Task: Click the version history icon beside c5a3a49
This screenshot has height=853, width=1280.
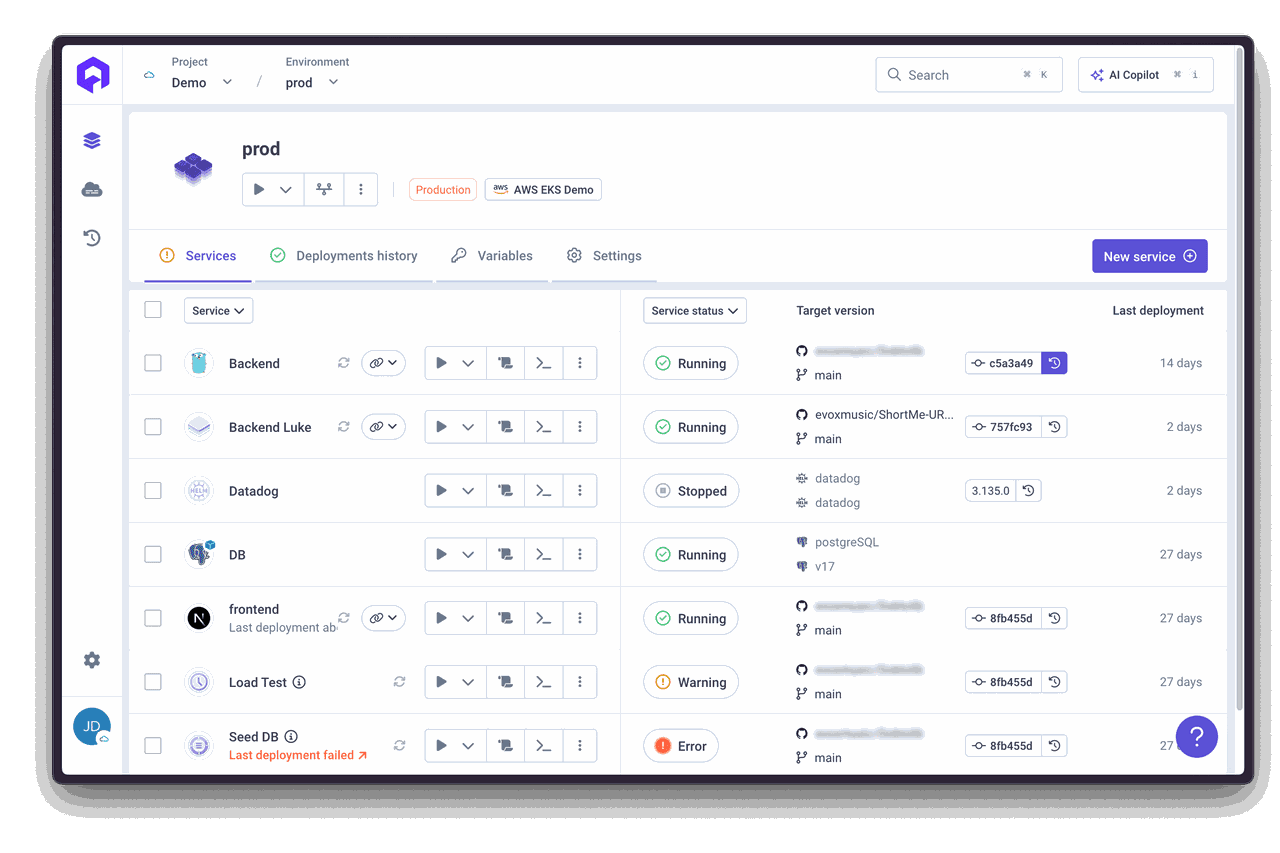Action: (x=1054, y=363)
